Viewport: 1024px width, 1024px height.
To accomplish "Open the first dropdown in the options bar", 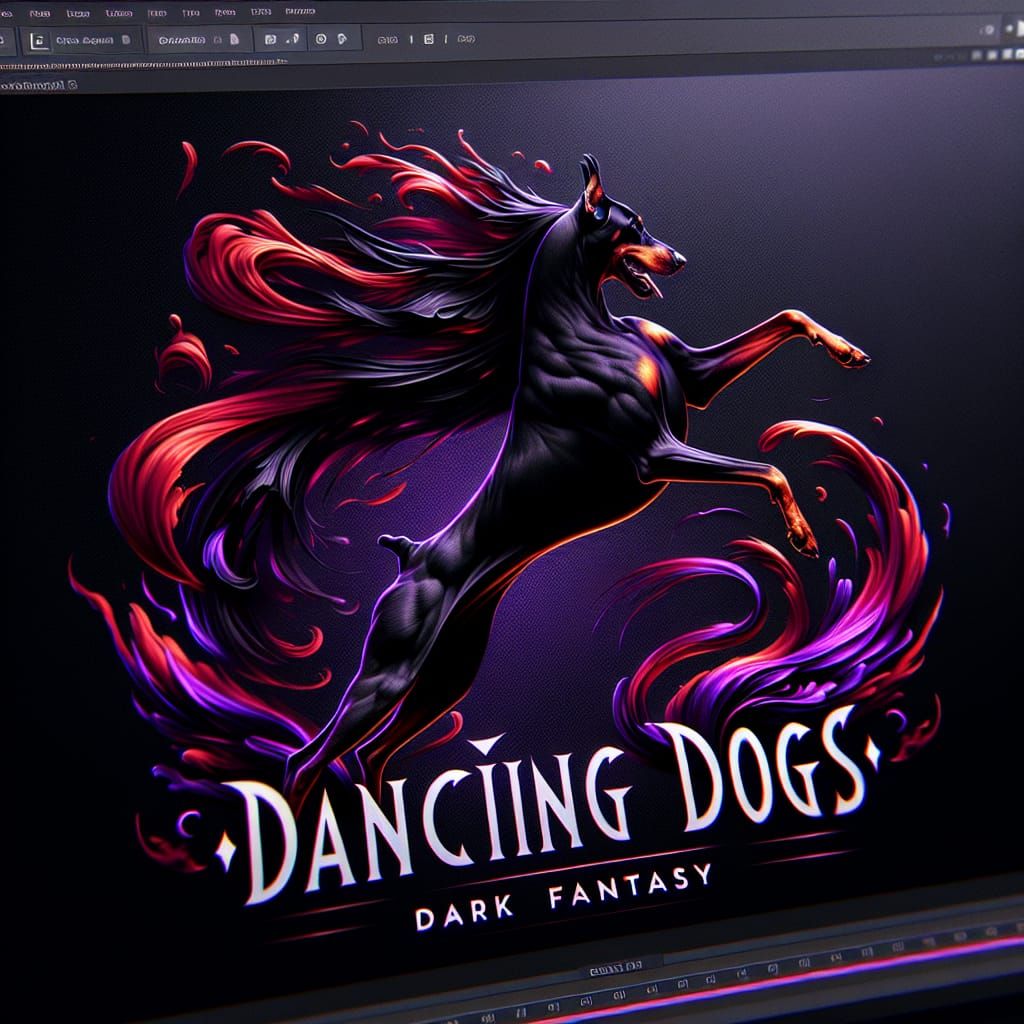I will pos(90,38).
